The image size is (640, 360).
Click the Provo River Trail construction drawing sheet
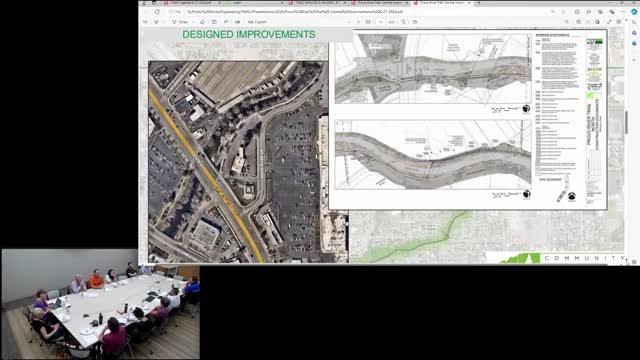coord(468,120)
